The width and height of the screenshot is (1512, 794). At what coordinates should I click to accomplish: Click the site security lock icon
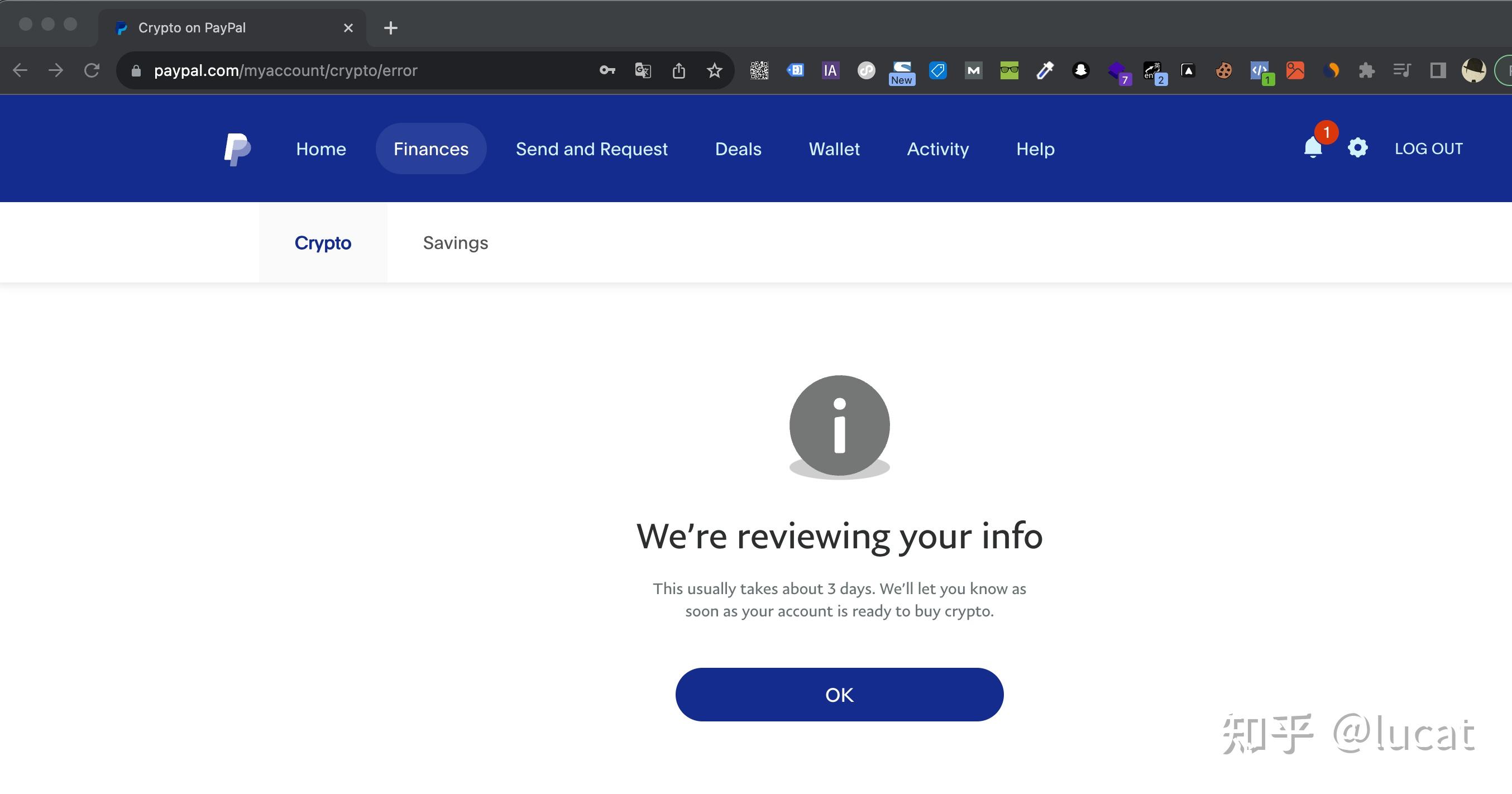tap(135, 70)
